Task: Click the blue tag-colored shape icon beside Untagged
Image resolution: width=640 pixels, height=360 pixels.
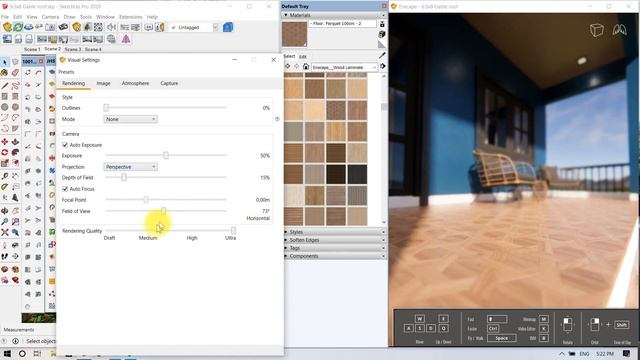Action: (228, 27)
